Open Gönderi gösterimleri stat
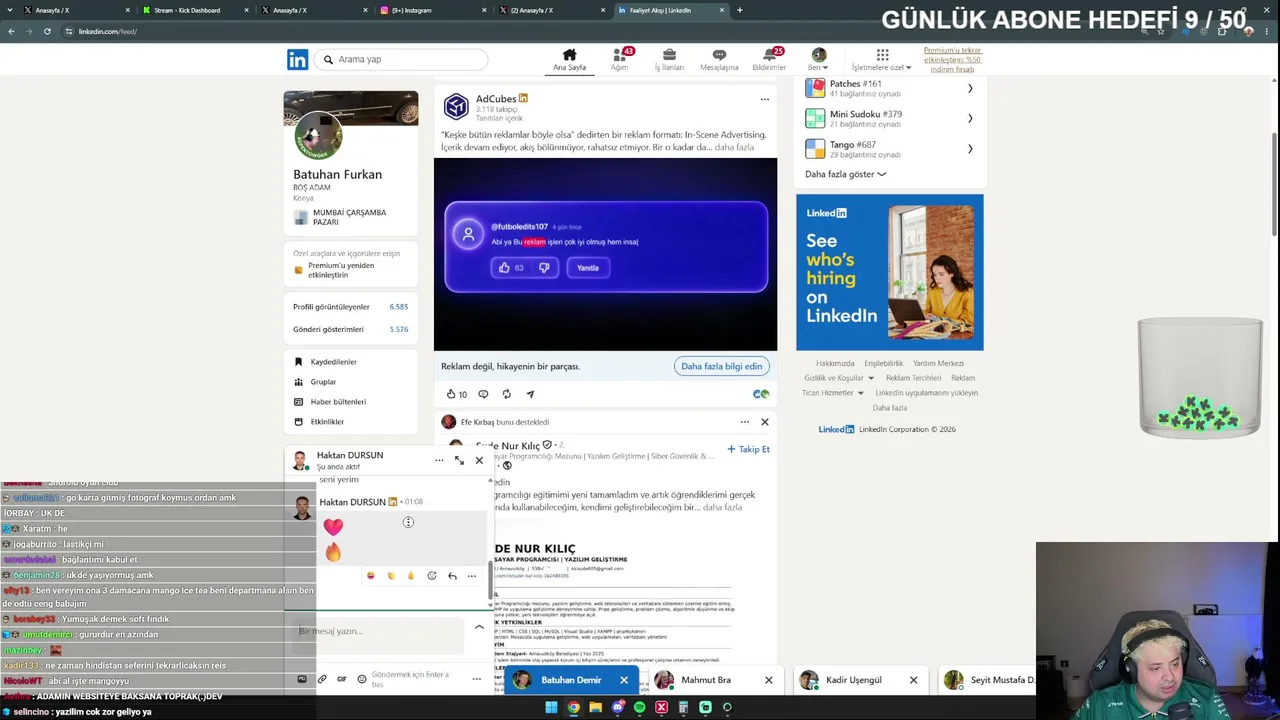Screen dimensions: 1280x720 [x=351, y=329]
